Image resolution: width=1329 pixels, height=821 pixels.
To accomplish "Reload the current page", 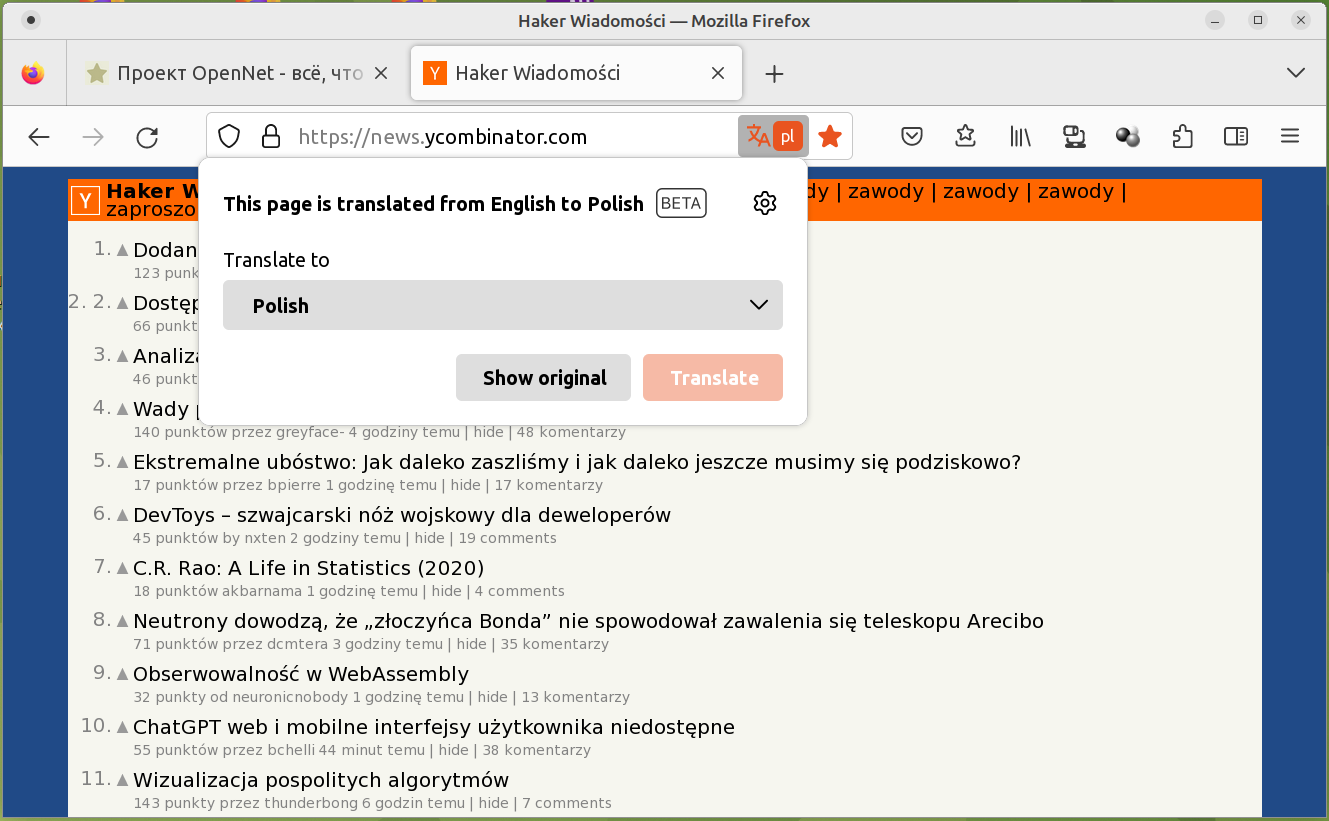I will tap(147, 138).
